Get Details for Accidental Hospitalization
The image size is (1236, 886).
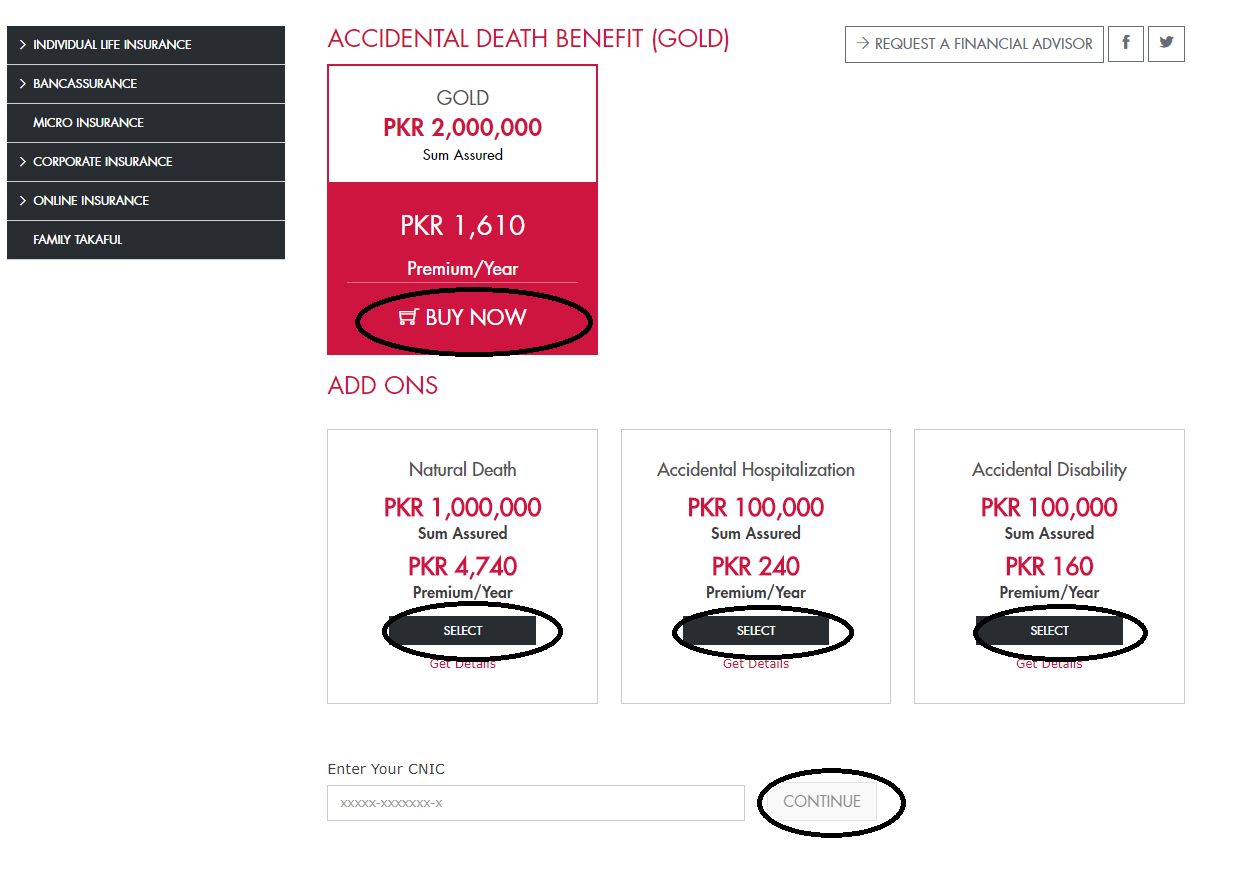pyautogui.click(x=756, y=664)
